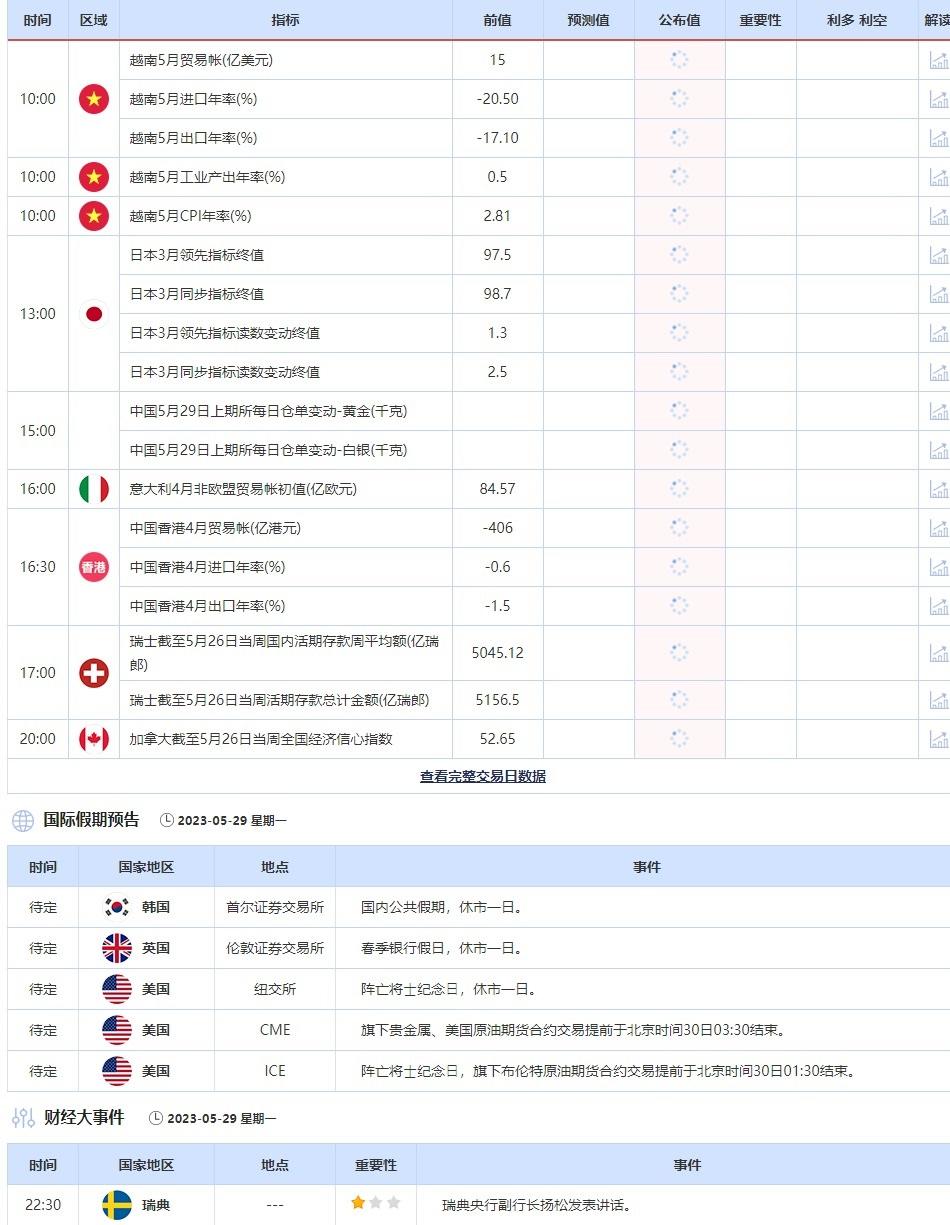
Task: Click the Sweden flag in 财经大事件 table
Action: pos(116,1205)
